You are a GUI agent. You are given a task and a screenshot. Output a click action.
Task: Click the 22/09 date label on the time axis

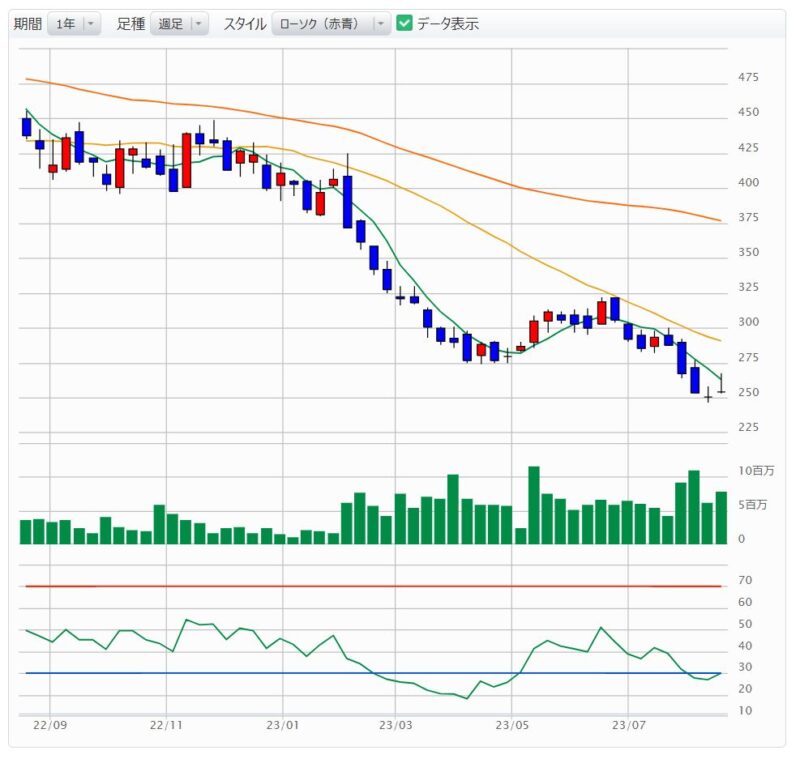[50, 725]
